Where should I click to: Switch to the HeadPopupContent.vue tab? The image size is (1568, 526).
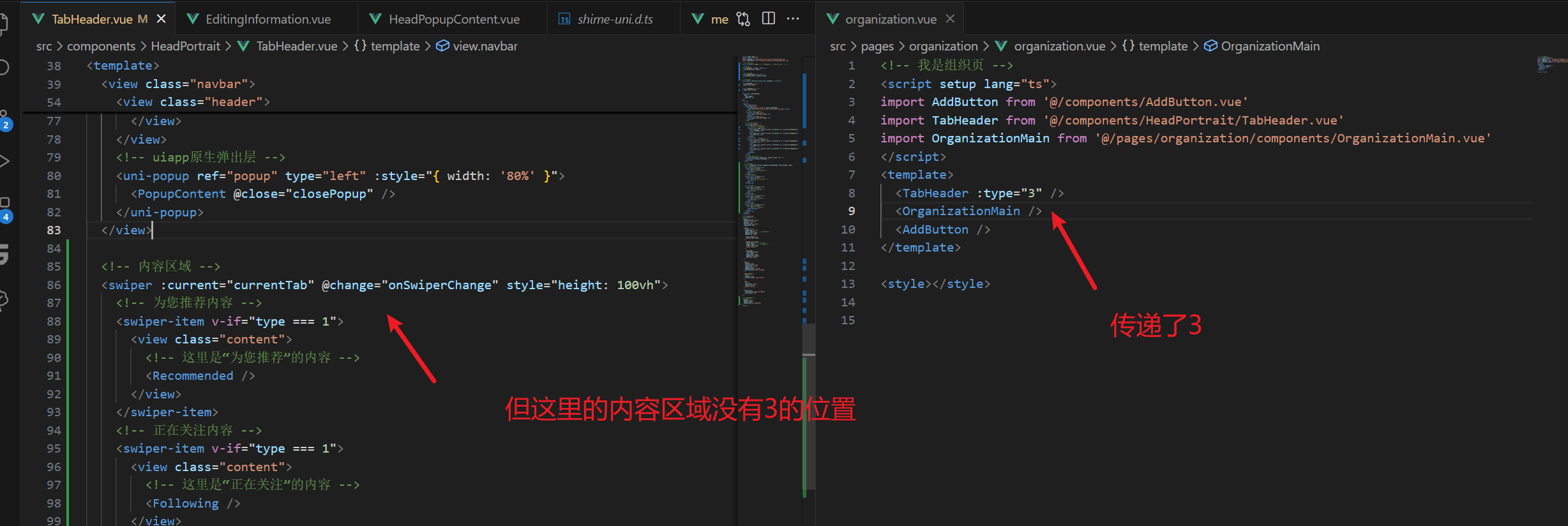tap(455, 19)
